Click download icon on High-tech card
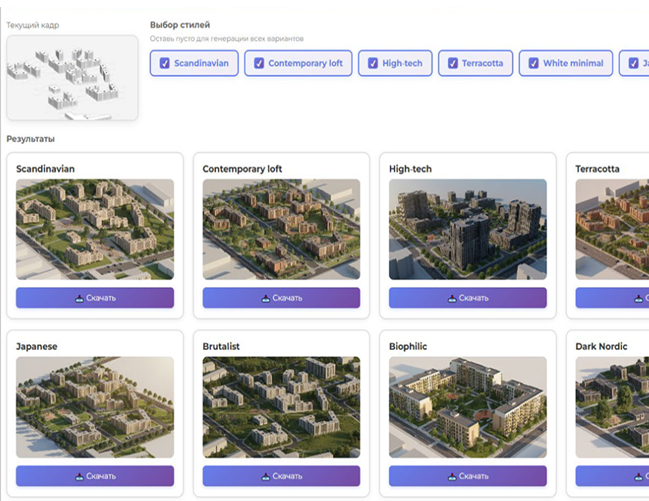 pyautogui.click(x=452, y=298)
